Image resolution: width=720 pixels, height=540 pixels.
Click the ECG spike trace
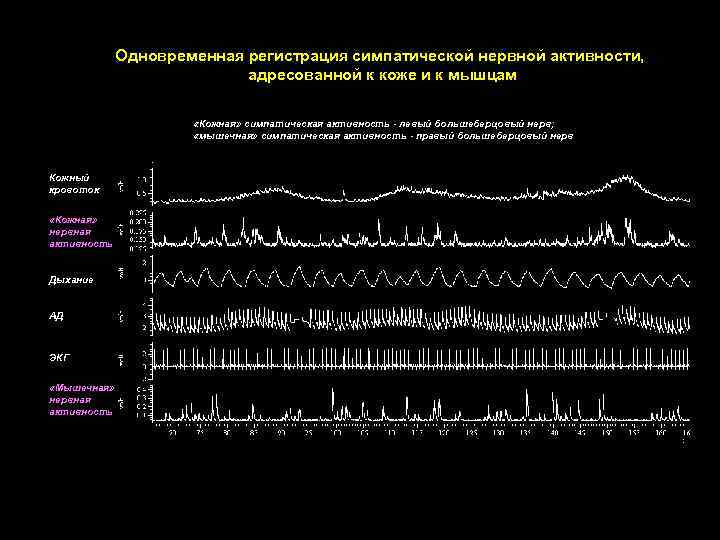(421, 358)
